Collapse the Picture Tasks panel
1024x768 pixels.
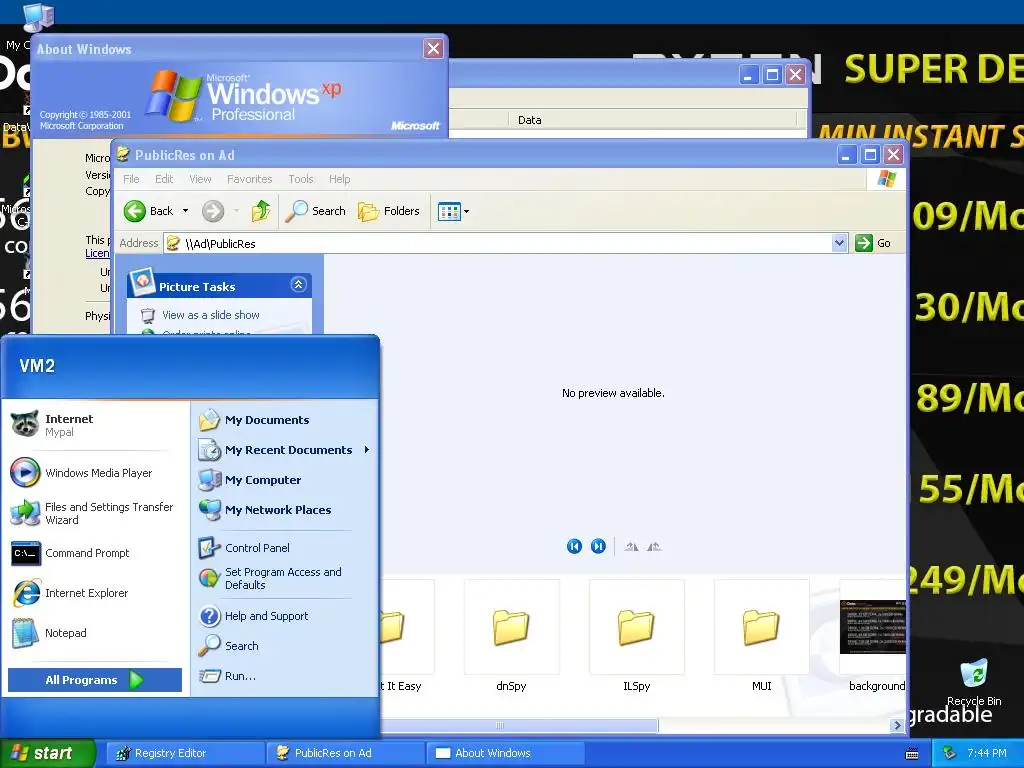298,285
